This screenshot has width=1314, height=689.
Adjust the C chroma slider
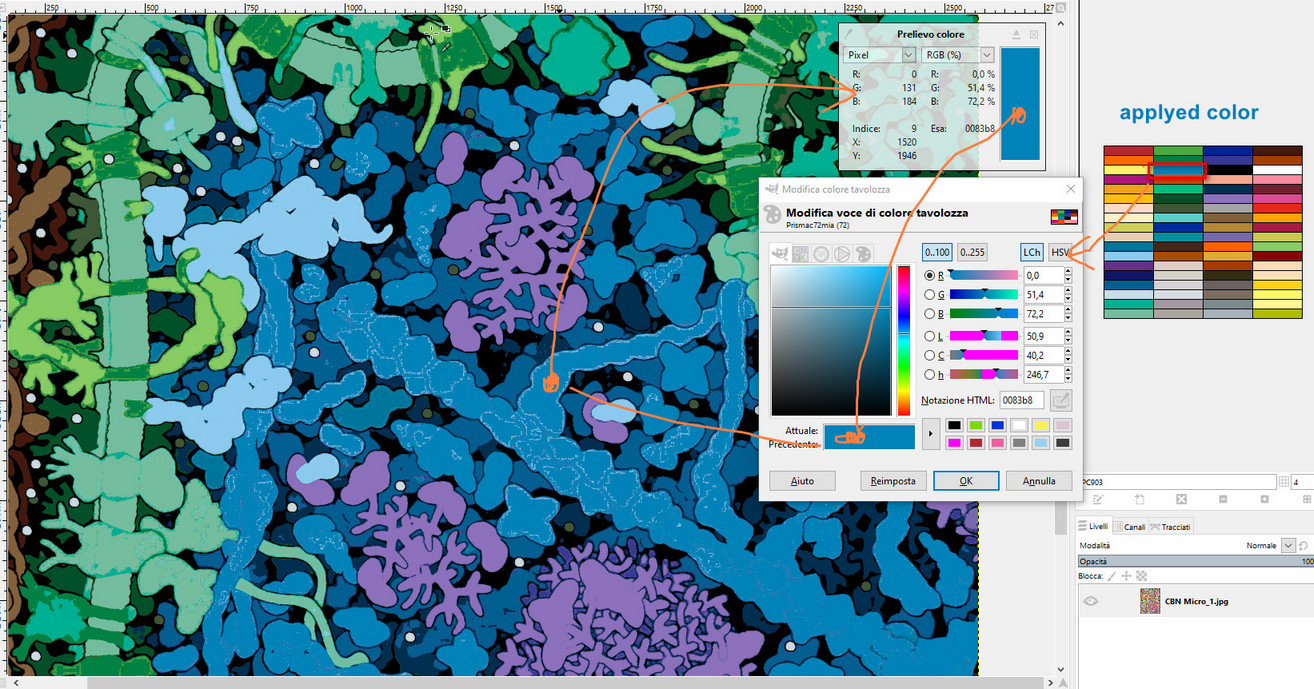click(983, 355)
